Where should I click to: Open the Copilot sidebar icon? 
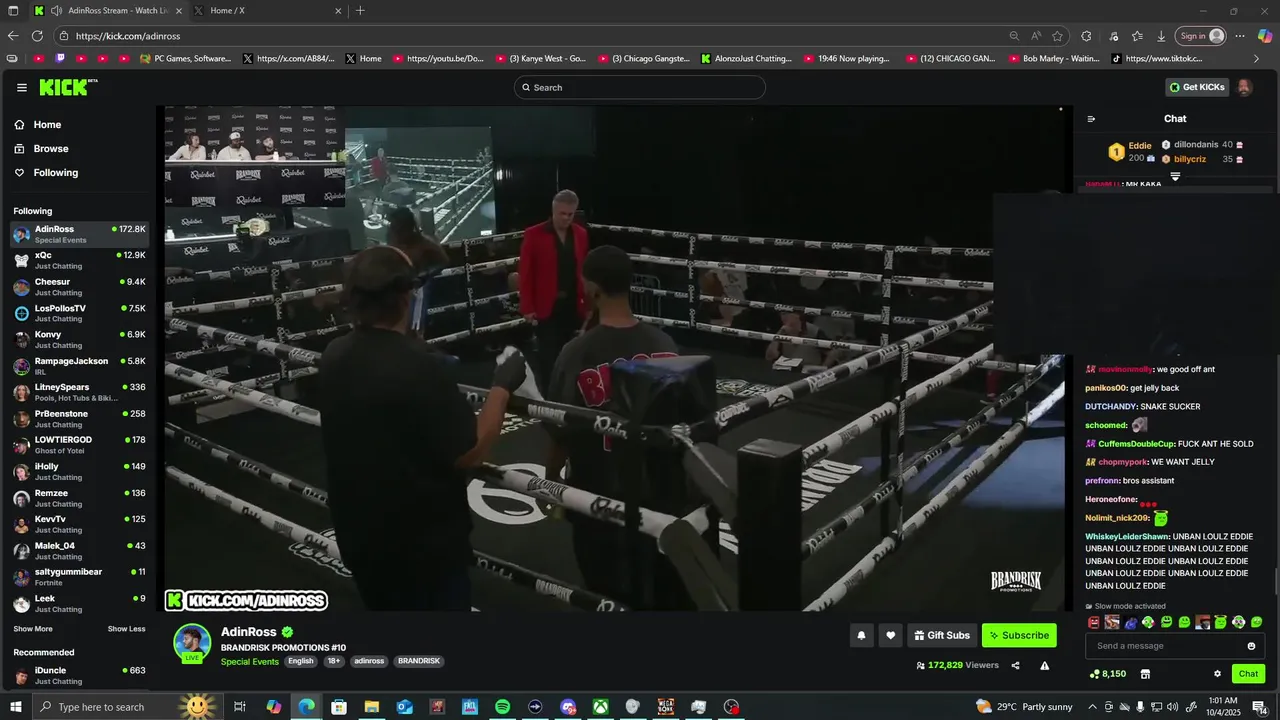1264,36
